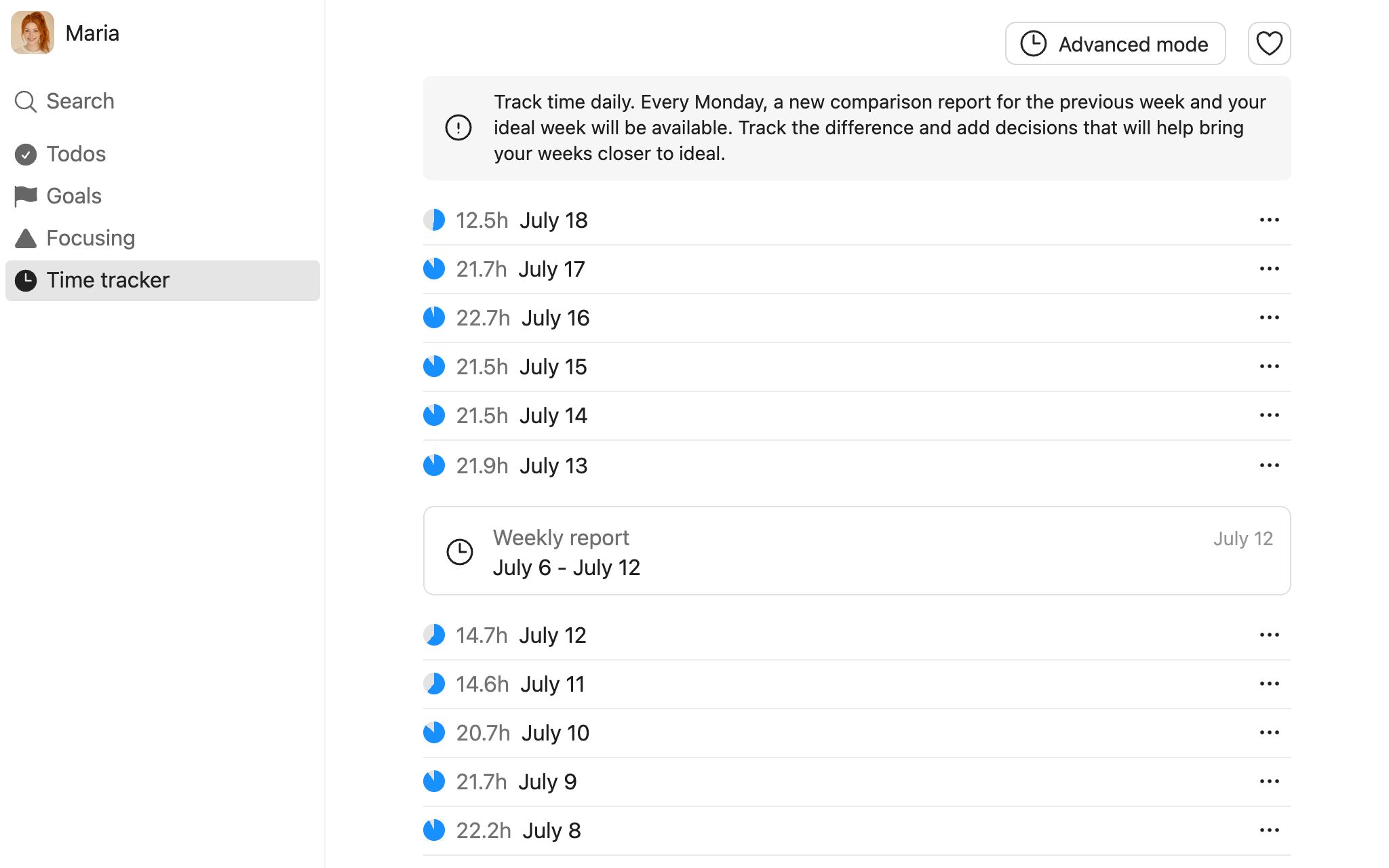Image resolution: width=1389 pixels, height=868 pixels.
Task: Click the July 14 pie progress icon
Action: point(434,415)
